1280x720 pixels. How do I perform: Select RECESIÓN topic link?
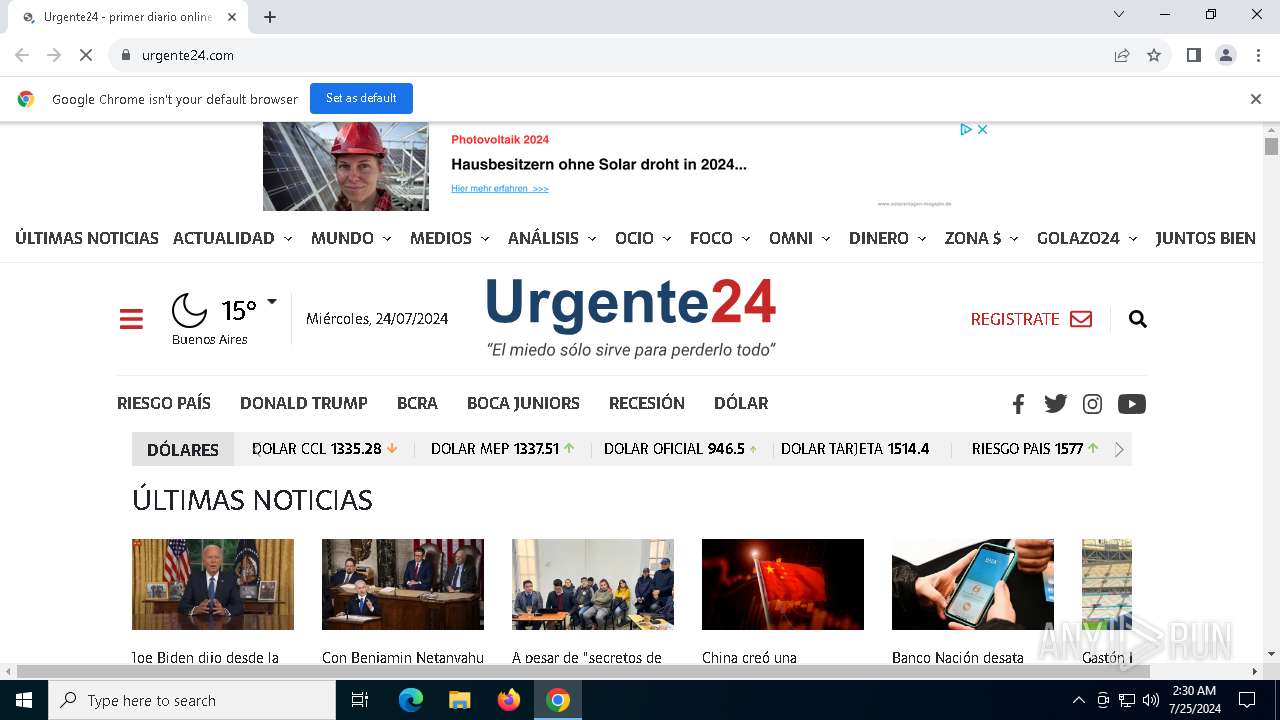click(647, 403)
